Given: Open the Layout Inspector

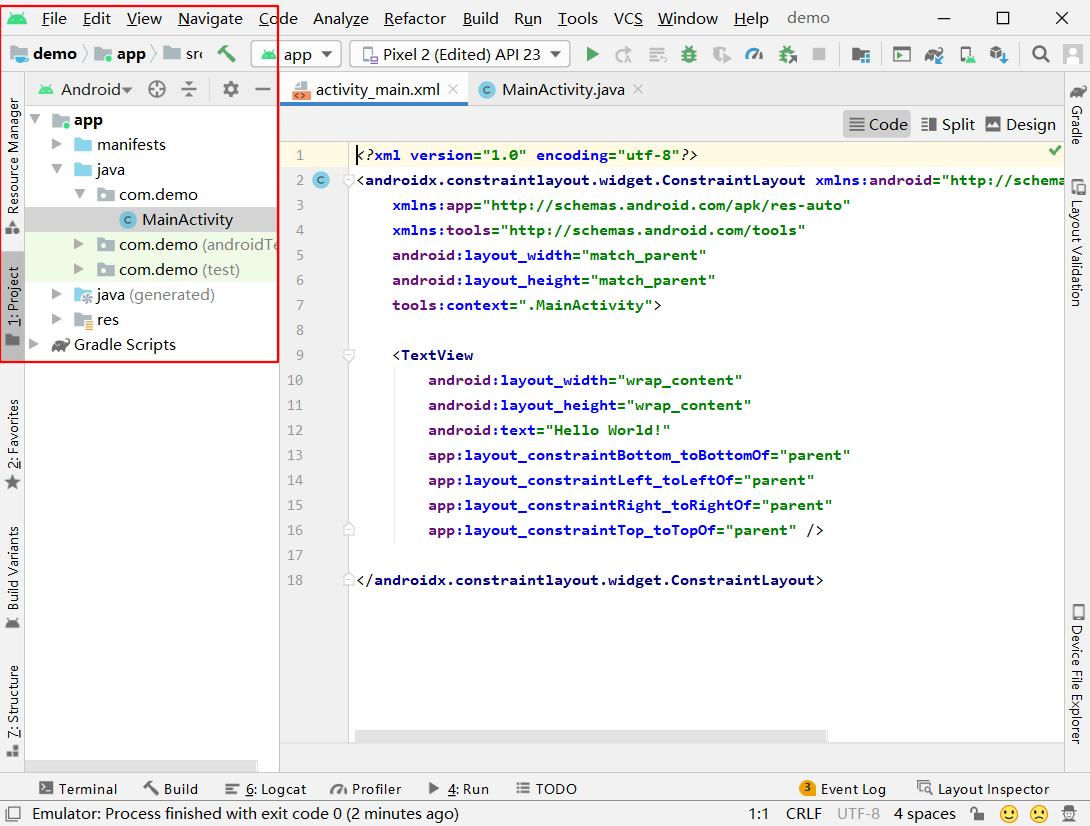Looking at the screenshot, I should click(x=983, y=788).
